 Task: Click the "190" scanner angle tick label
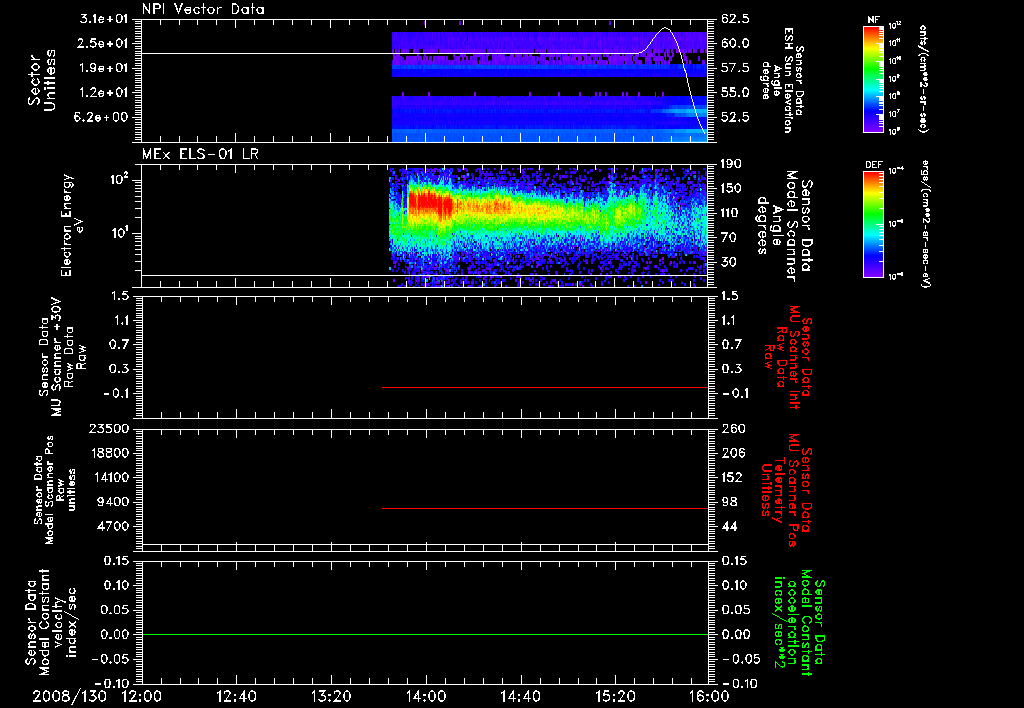point(731,164)
